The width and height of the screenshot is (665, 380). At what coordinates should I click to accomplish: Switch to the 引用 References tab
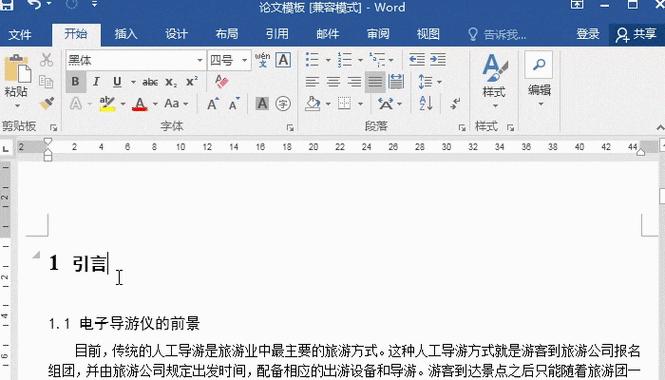277,34
